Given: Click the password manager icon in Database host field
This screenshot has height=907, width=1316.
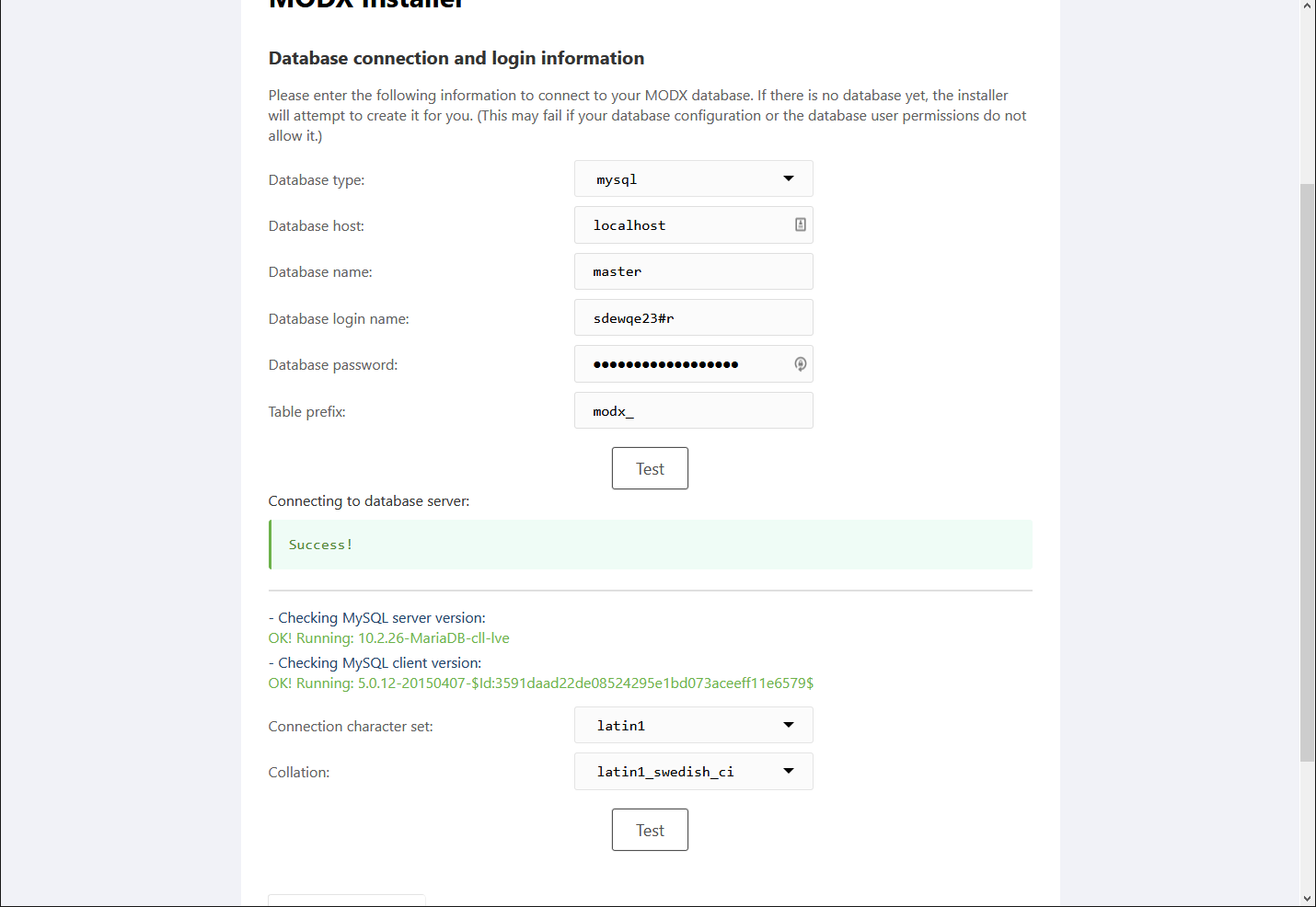Looking at the screenshot, I should [801, 224].
